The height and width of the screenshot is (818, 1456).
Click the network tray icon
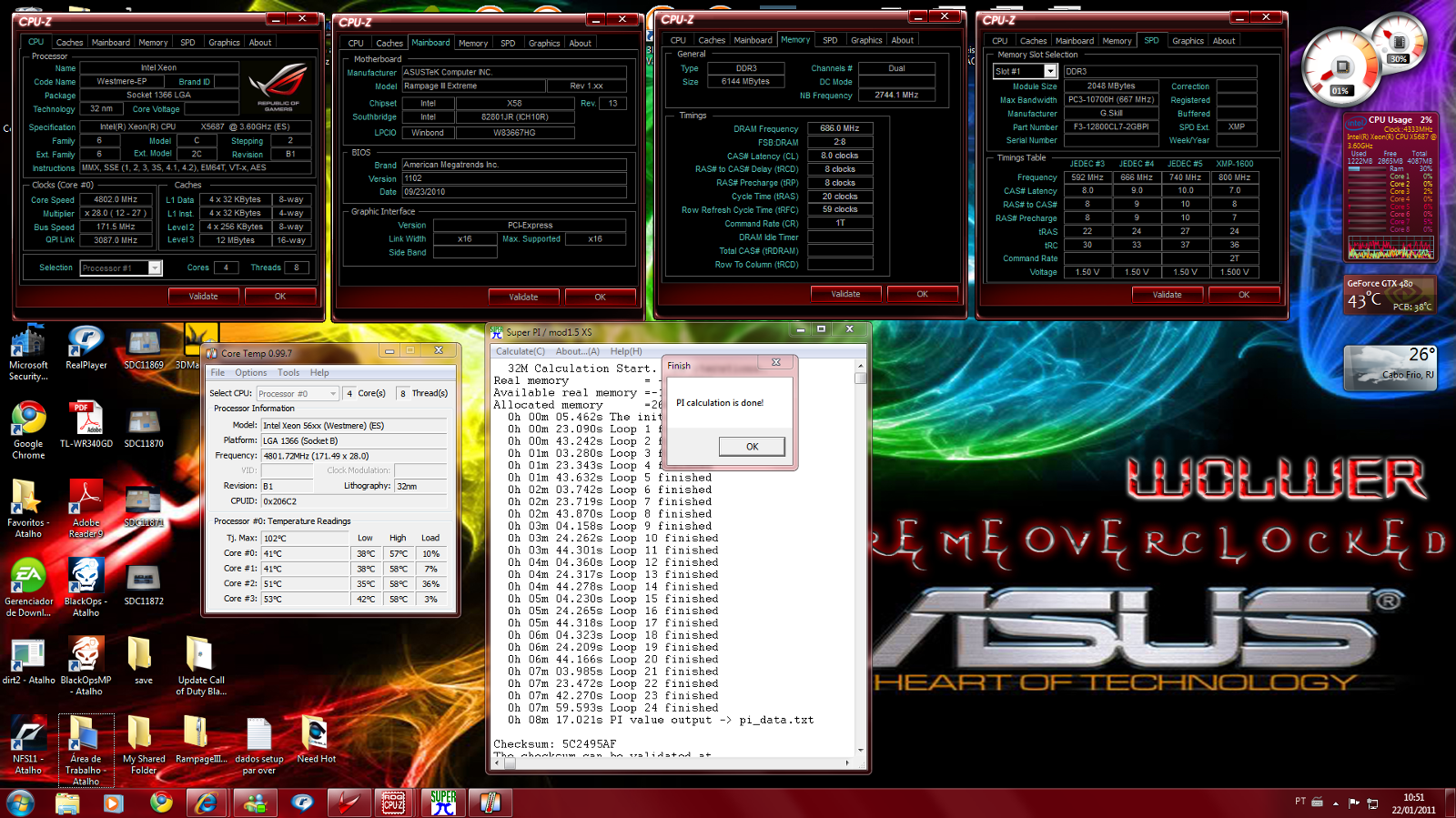1372,803
